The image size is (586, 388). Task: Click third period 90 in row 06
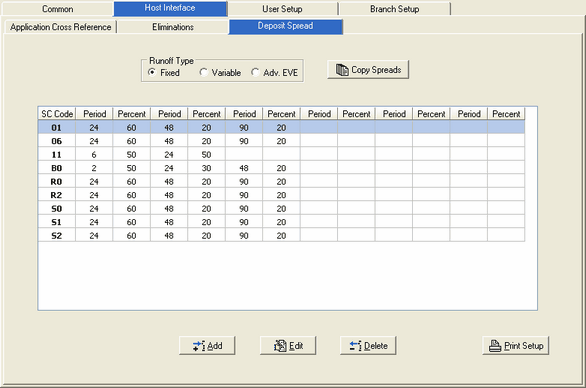244,141
